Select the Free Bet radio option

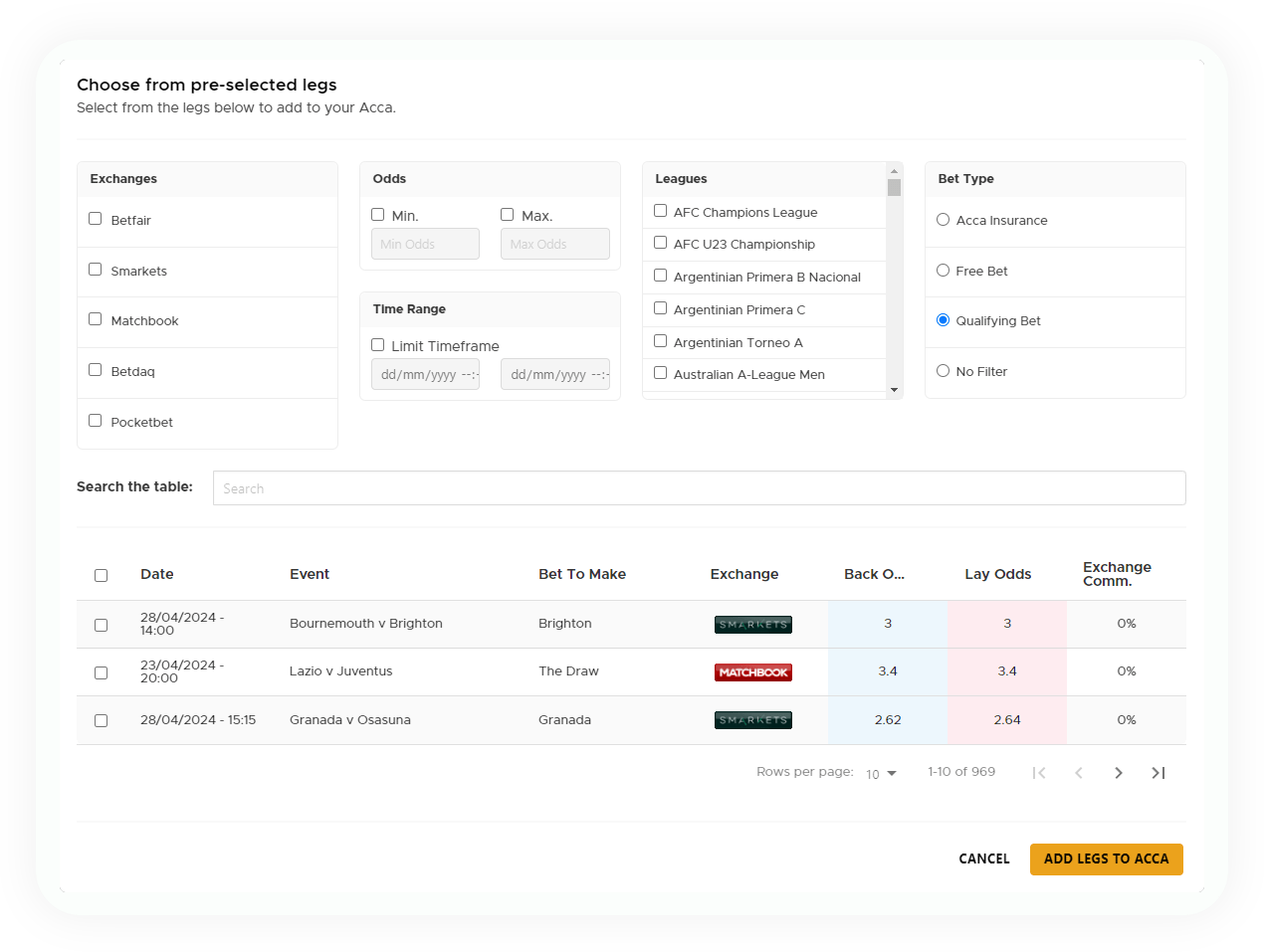(x=943, y=271)
